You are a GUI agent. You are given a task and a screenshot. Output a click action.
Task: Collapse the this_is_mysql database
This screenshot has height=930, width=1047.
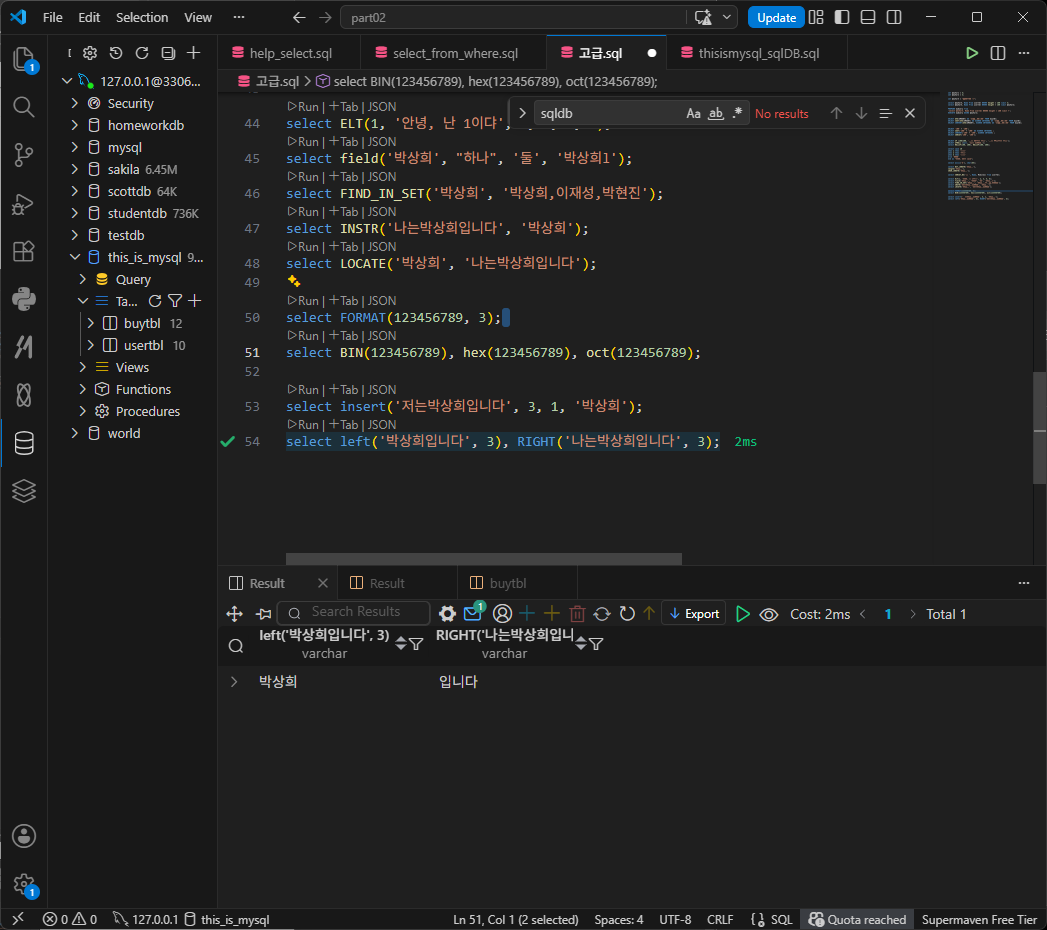pos(75,258)
